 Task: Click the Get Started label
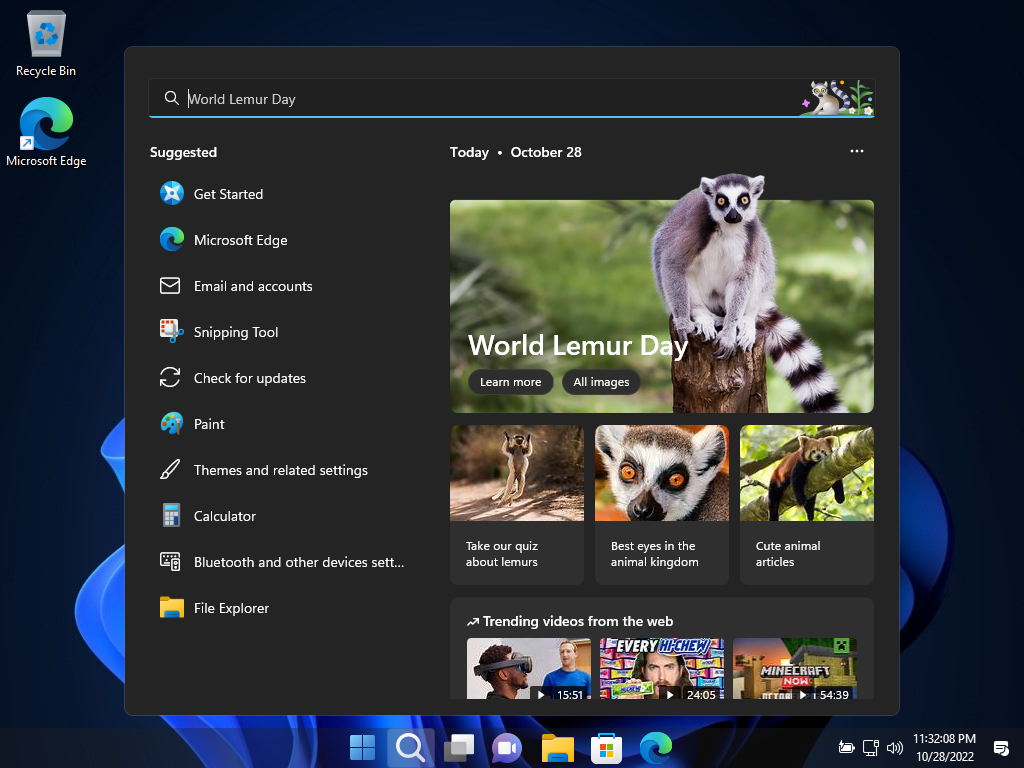(x=229, y=194)
